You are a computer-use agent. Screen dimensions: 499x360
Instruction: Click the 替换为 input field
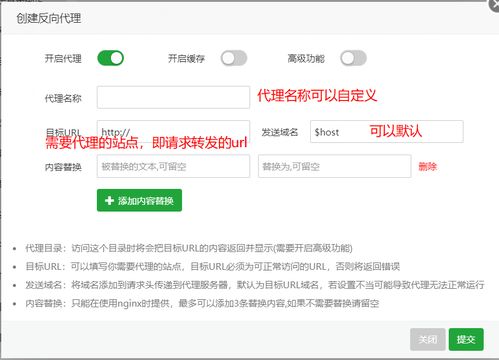[334, 166]
